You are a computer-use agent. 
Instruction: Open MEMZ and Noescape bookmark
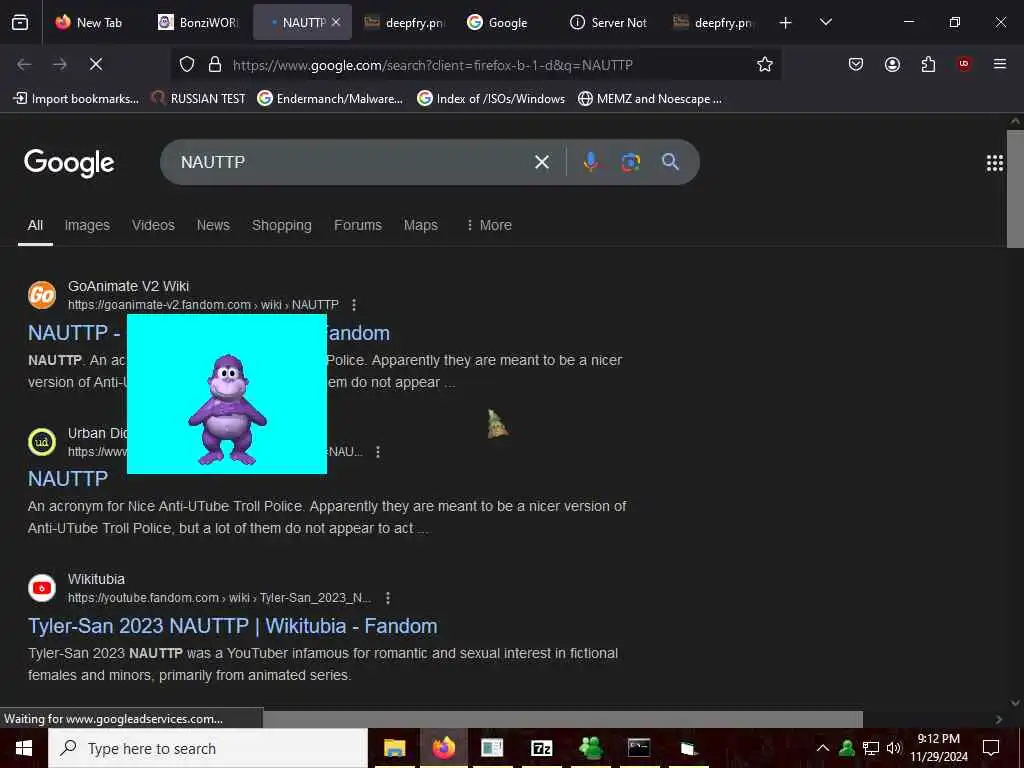point(650,99)
